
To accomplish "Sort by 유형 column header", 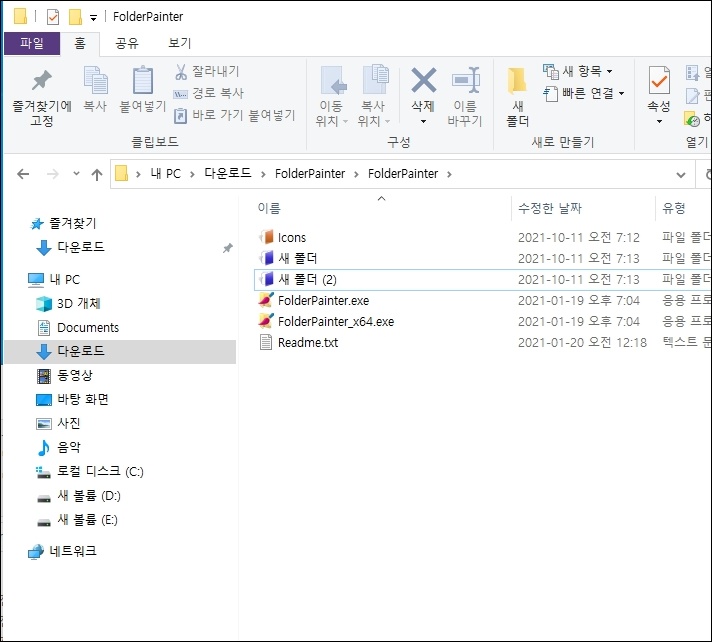I will click(674, 208).
